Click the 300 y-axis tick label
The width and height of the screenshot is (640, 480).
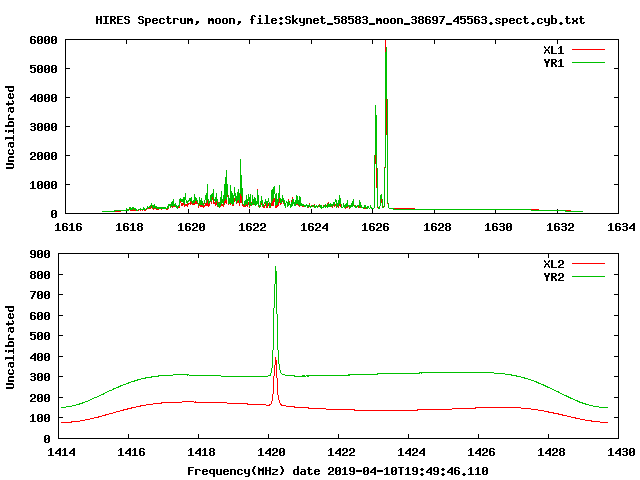click(x=40, y=377)
